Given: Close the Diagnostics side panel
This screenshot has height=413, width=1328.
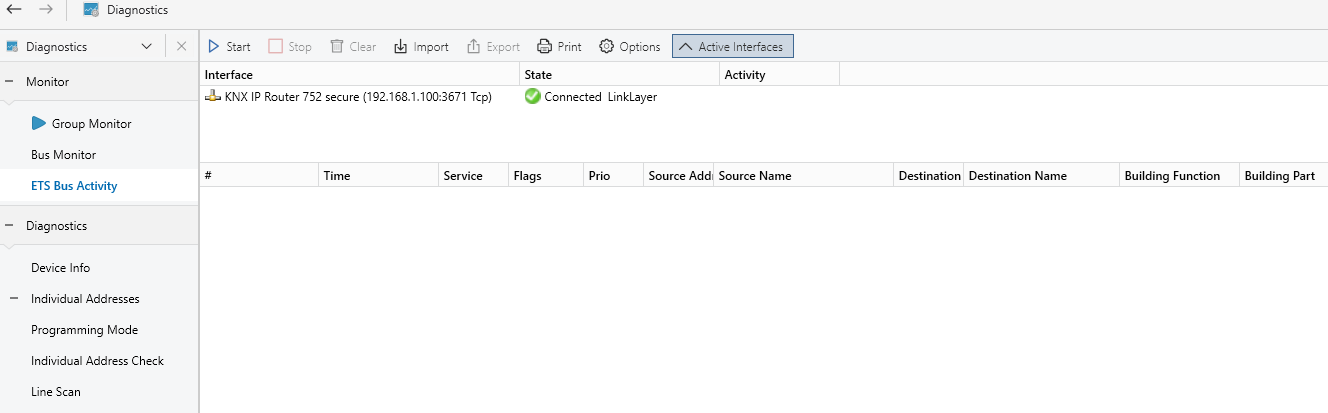Looking at the screenshot, I should point(181,47).
